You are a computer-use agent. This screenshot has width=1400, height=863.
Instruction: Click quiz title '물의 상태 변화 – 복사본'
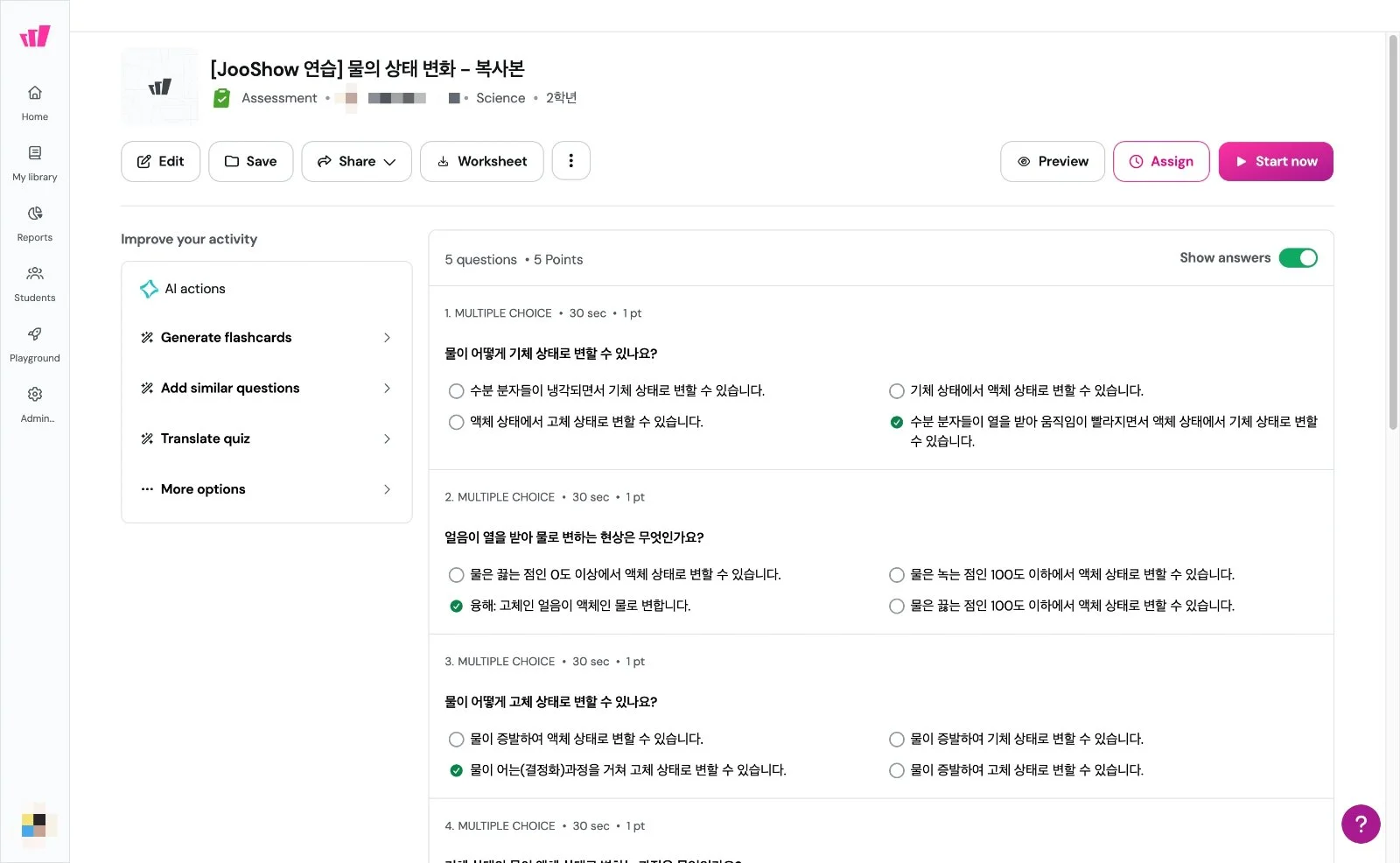[436, 68]
